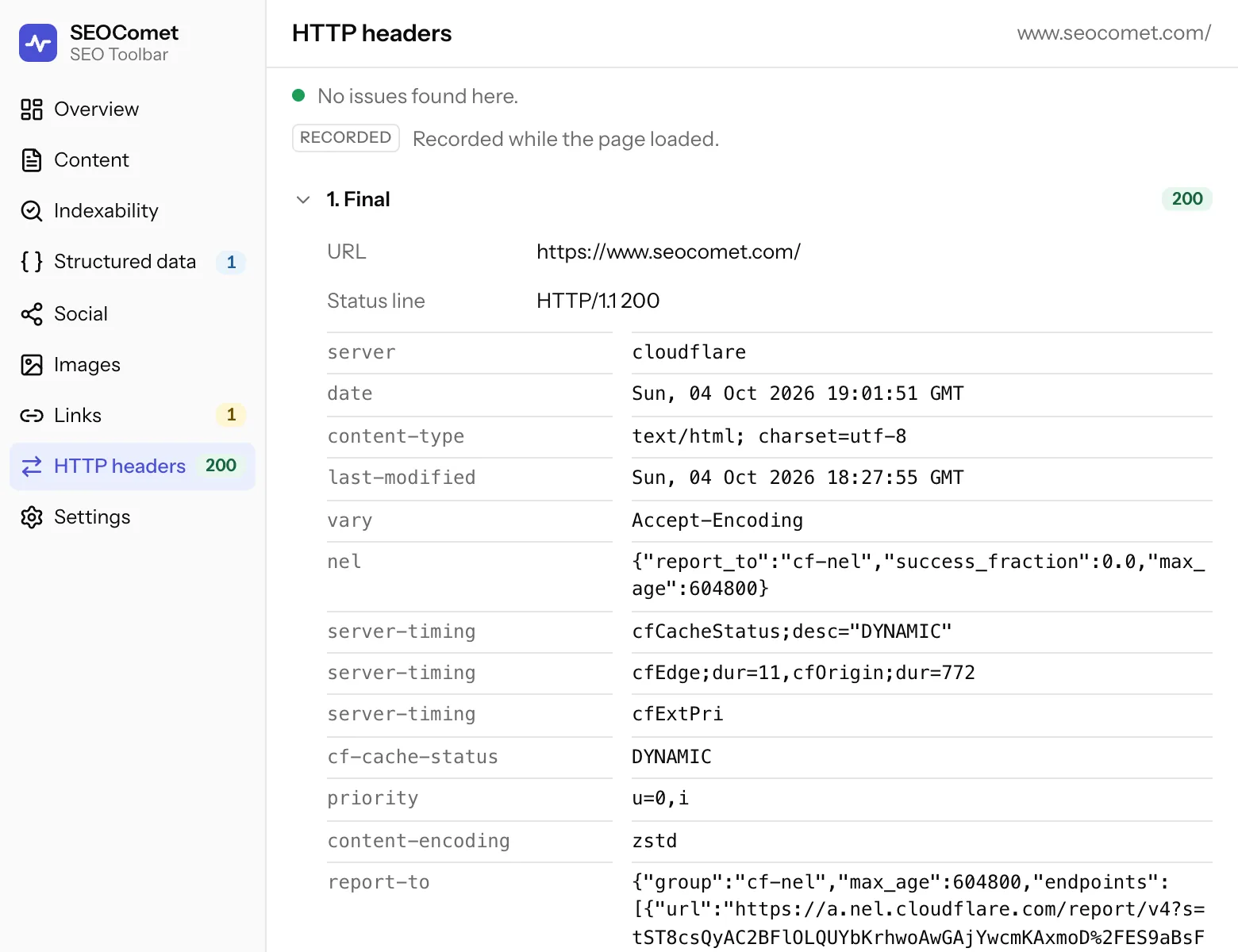This screenshot has width=1238, height=952.
Task: Click the 'Accept-Encoding' vary value
Action: pos(717,520)
